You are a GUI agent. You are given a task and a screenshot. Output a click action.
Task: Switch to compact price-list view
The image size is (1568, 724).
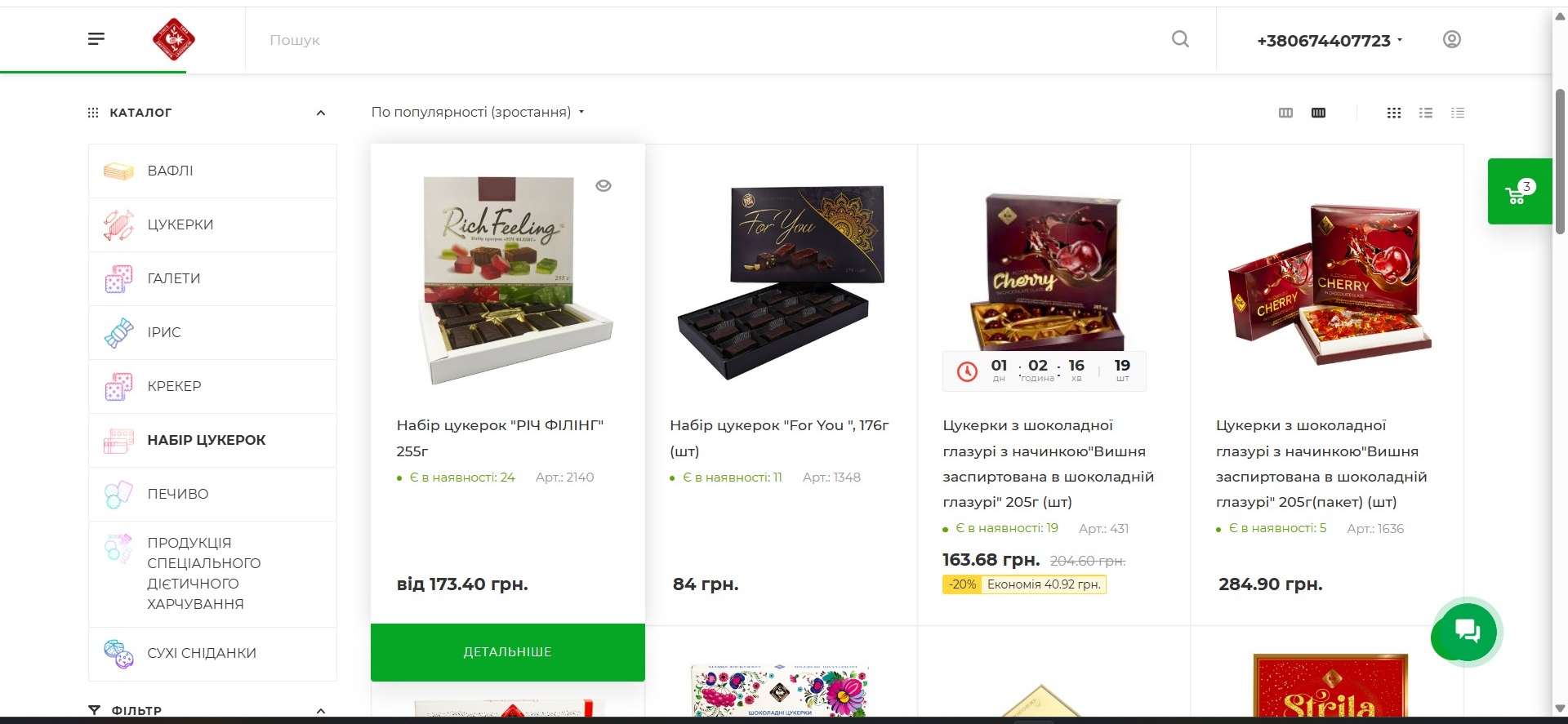tap(1458, 113)
